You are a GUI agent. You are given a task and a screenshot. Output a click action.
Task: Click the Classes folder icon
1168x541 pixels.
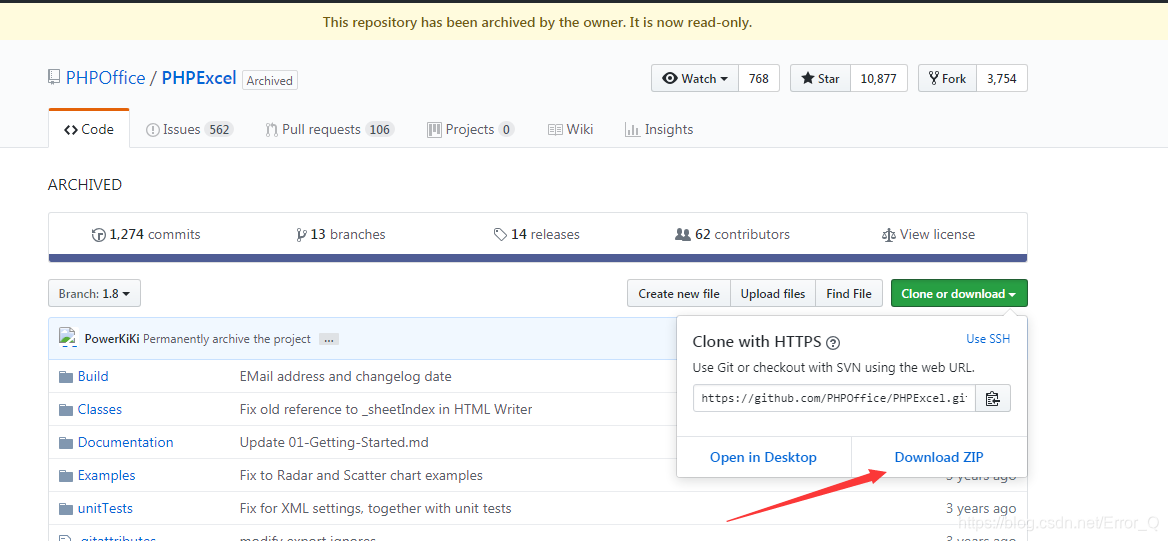(x=66, y=409)
